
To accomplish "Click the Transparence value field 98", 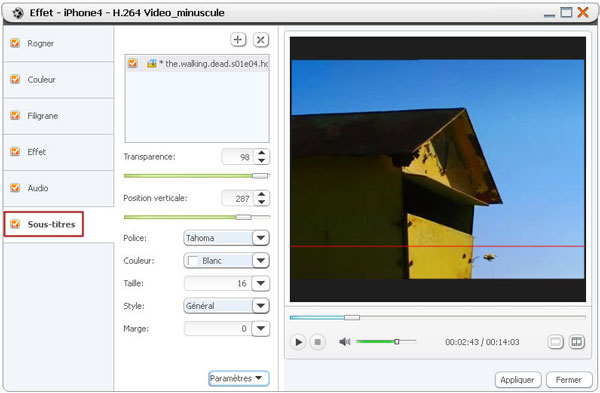I will [237, 157].
